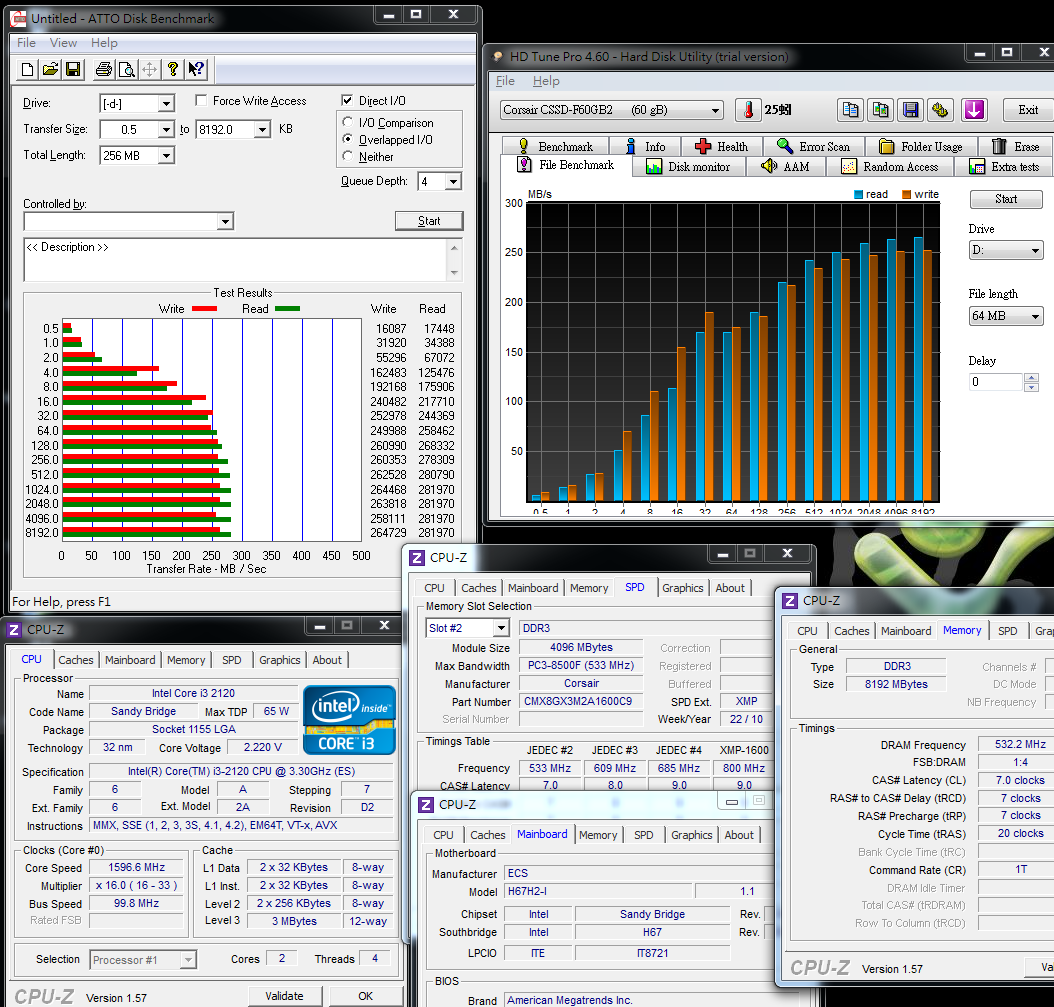1054x1007 pixels.
Task: Enable the Force Write Access checkbox
Action: click(201, 101)
